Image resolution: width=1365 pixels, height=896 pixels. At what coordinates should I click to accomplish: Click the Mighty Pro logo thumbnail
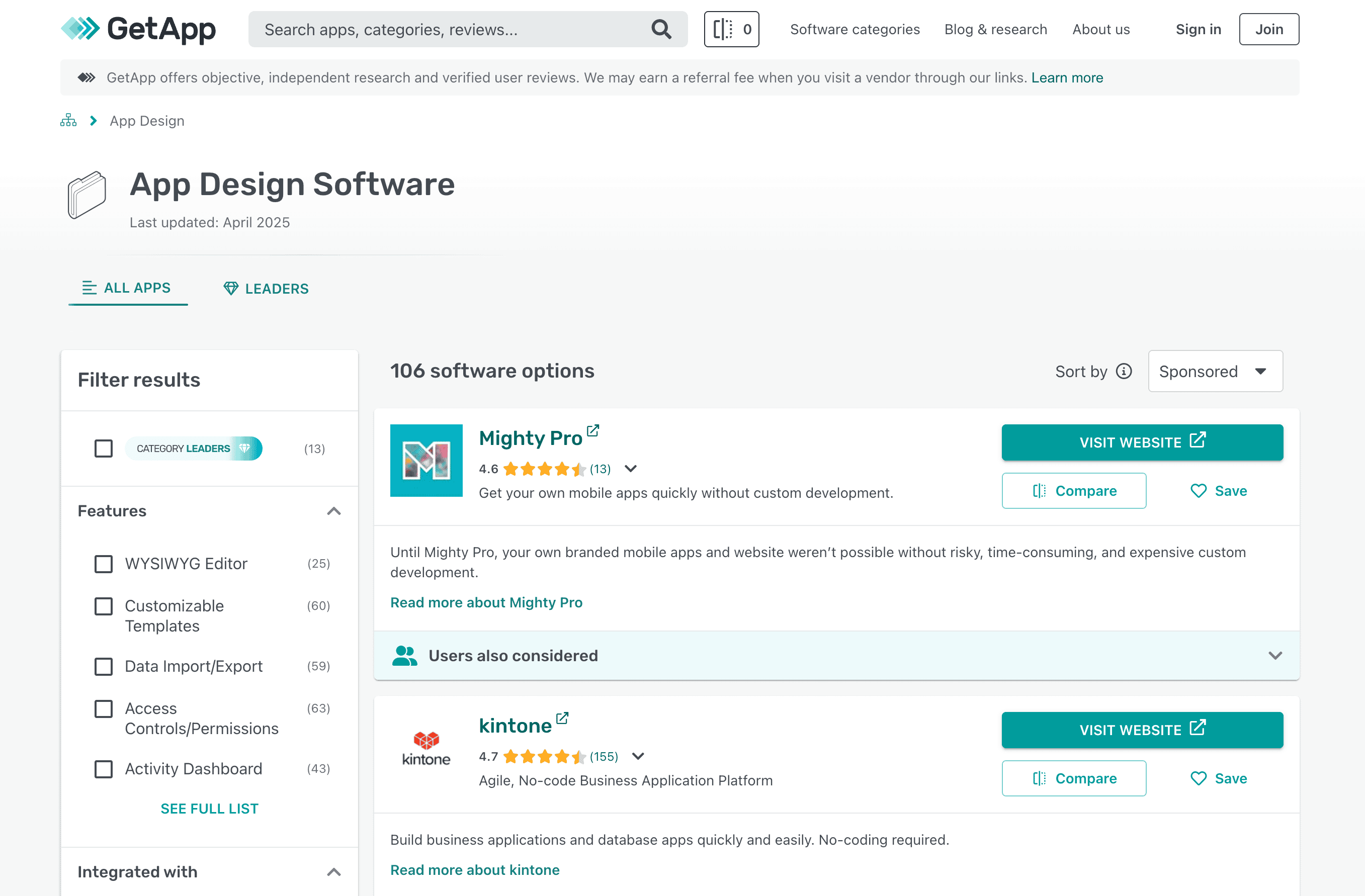pyautogui.click(x=426, y=461)
